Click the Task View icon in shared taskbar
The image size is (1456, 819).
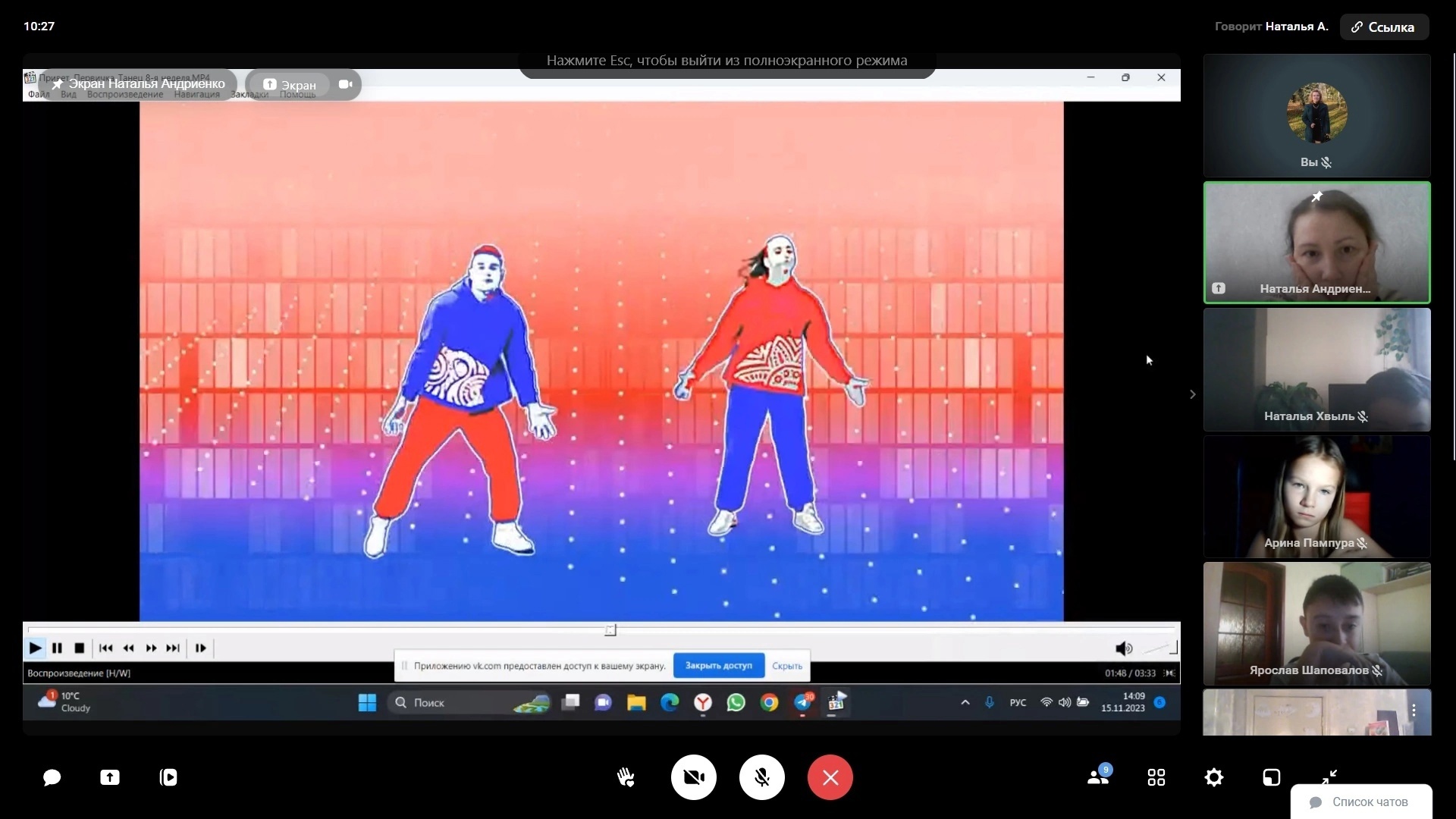click(x=570, y=703)
